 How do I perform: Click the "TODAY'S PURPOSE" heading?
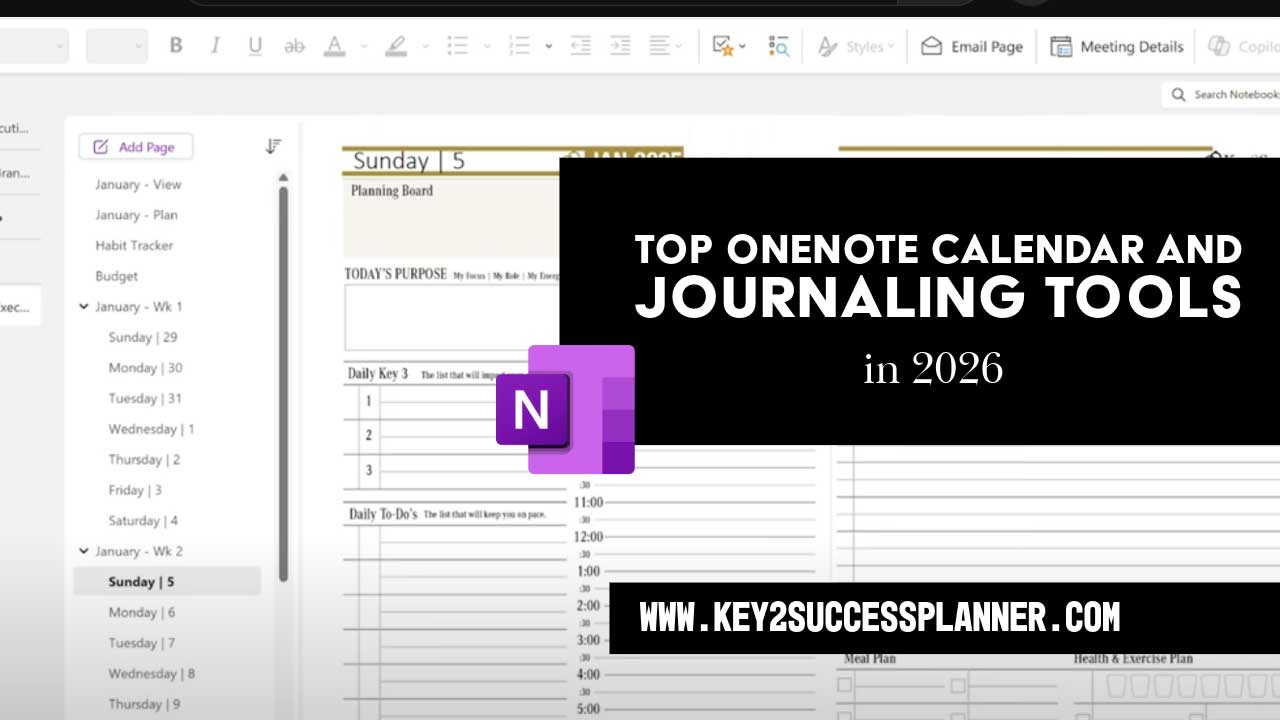[395, 274]
